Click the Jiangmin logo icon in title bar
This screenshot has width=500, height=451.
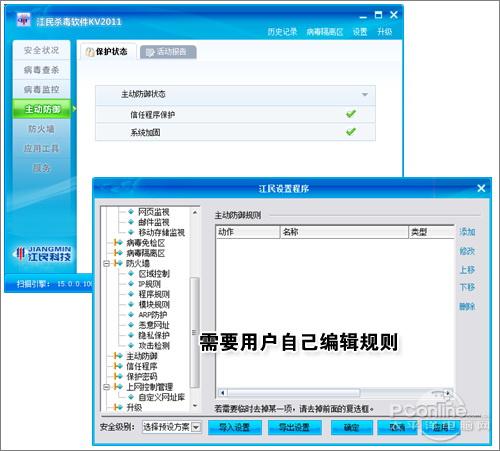point(23,21)
